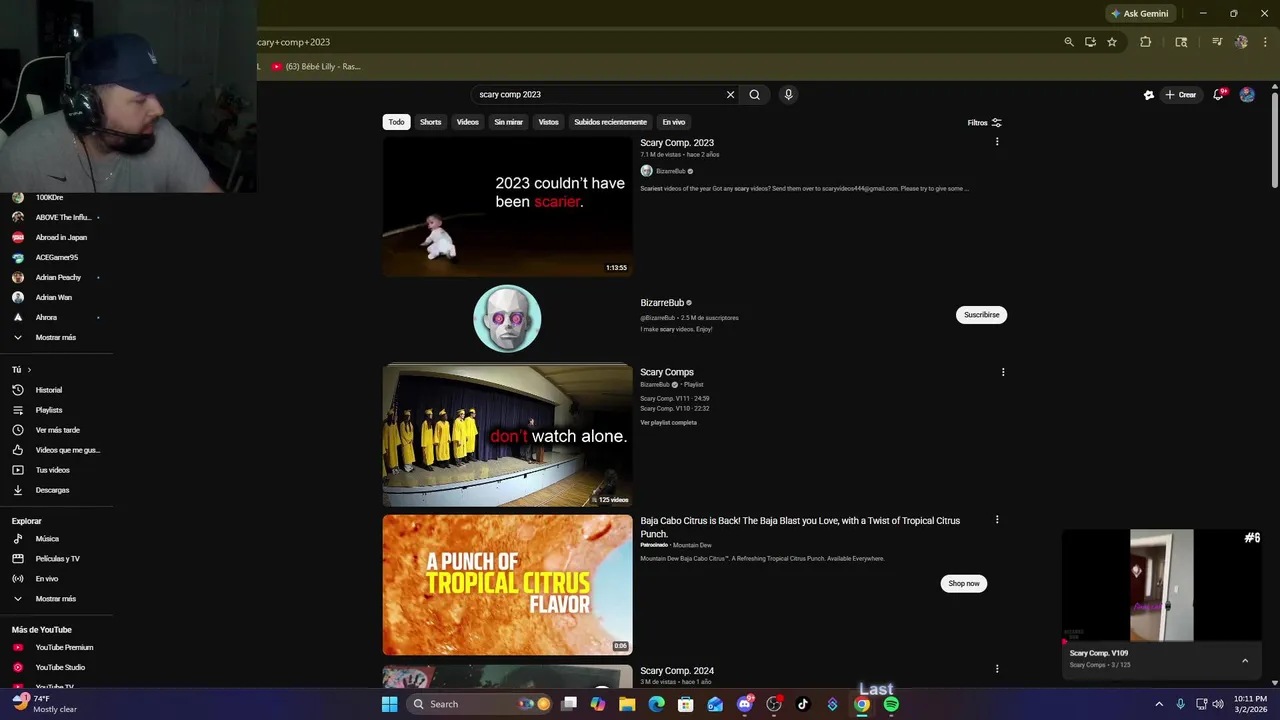Click Suscribirse for BizarreBub
Viewport: 1280px width, 720px height.
[x=981, y=315]
